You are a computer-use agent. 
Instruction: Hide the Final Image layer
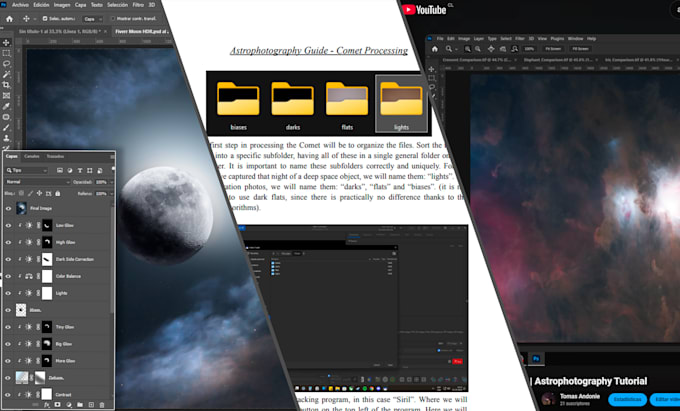click(8, 209)
